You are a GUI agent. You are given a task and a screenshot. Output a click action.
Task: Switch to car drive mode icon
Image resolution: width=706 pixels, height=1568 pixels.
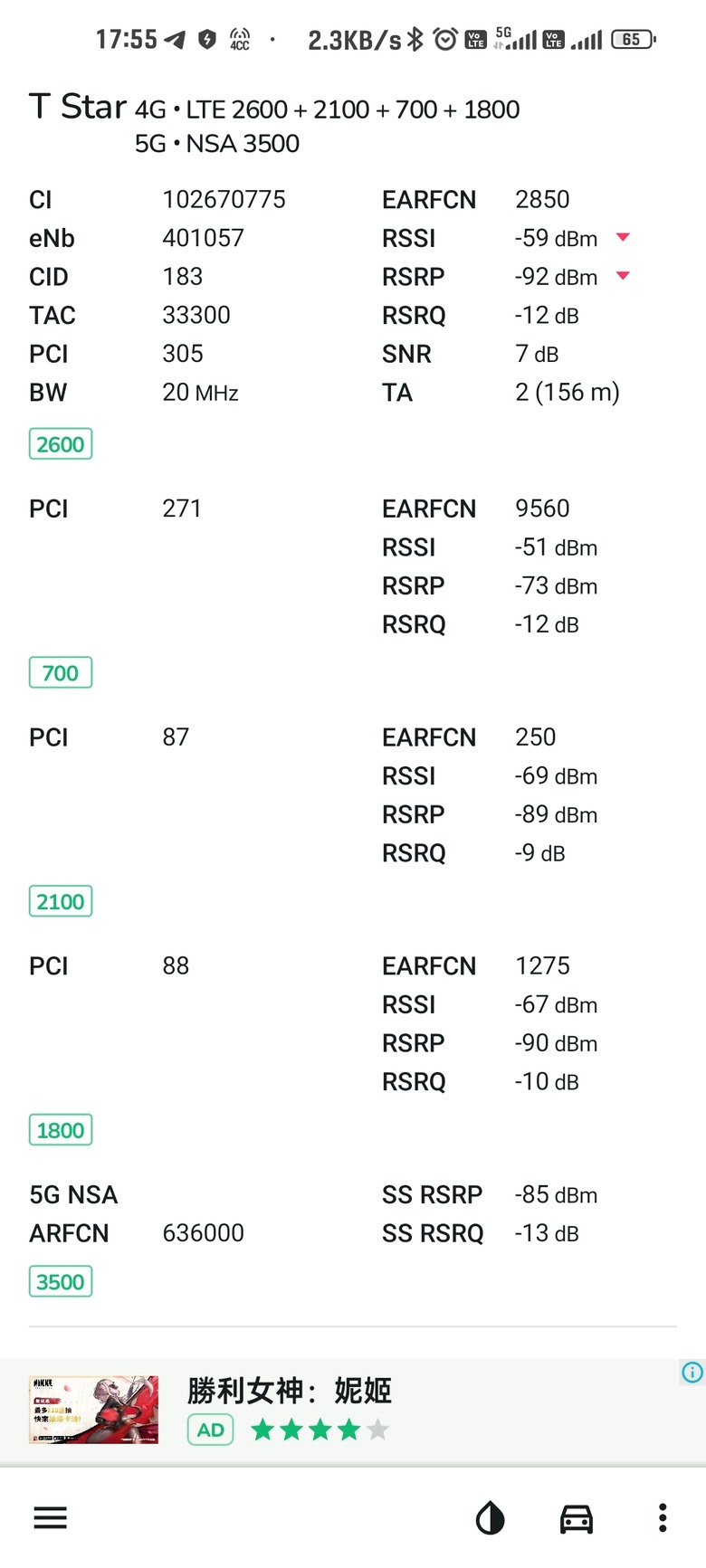pos(576,1518)
